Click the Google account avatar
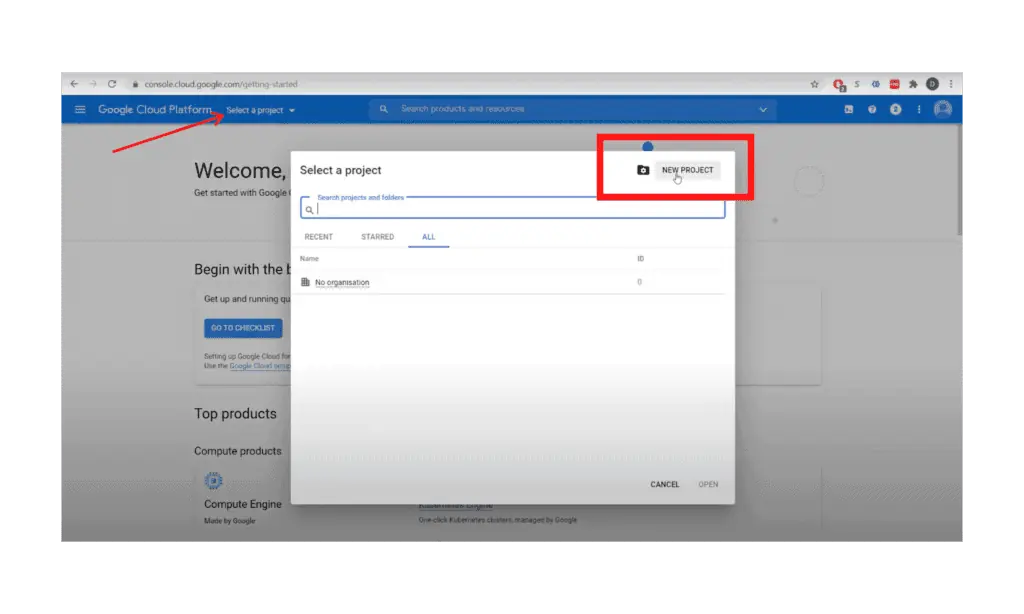This screenshot has width=1024, height=614. [942, 110]
